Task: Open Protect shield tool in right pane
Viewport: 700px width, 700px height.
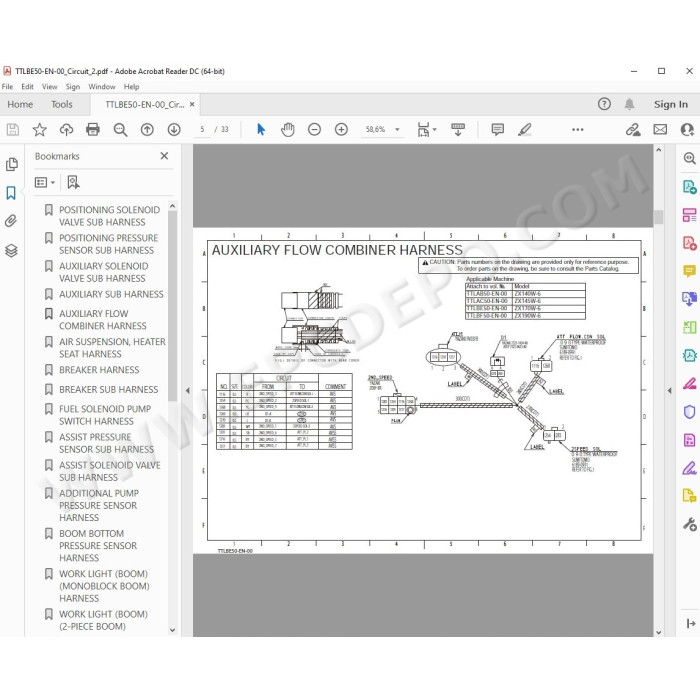Action: 689,412
